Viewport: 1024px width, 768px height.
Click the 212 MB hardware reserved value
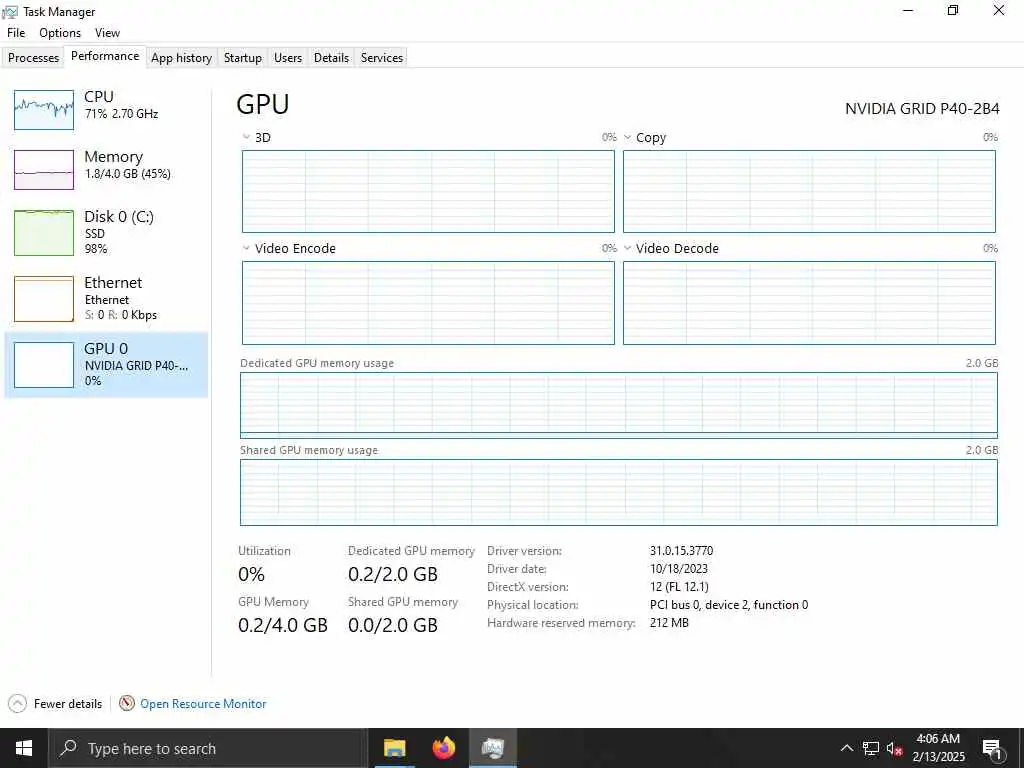(x=669, y=622)
